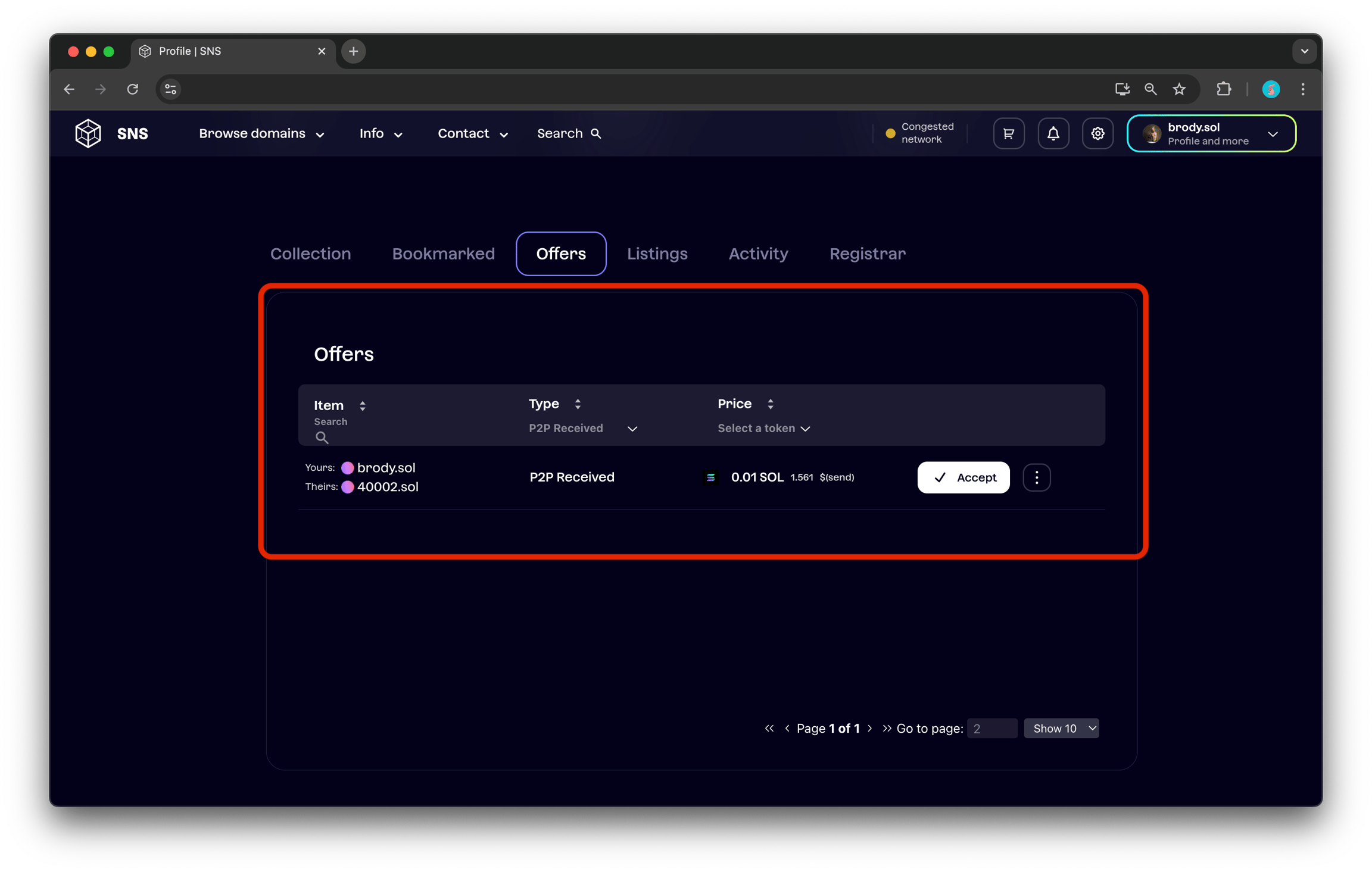Sort offers by Item column
This screenshot has height=872, width=1372.
click(x=362, y=405)
